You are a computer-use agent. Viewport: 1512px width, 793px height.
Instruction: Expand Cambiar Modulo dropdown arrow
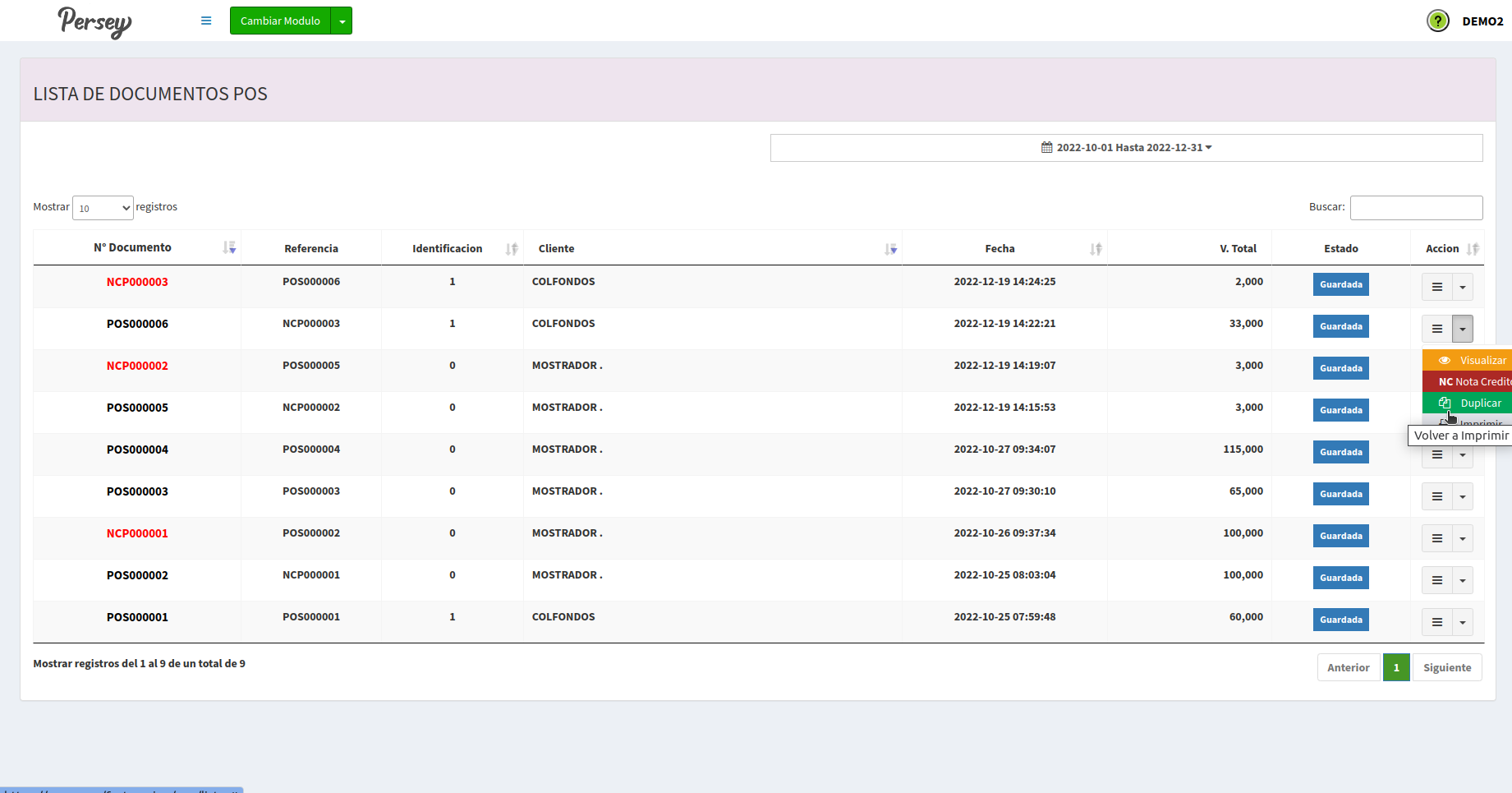pyautogui.click(x=342, y=21)
